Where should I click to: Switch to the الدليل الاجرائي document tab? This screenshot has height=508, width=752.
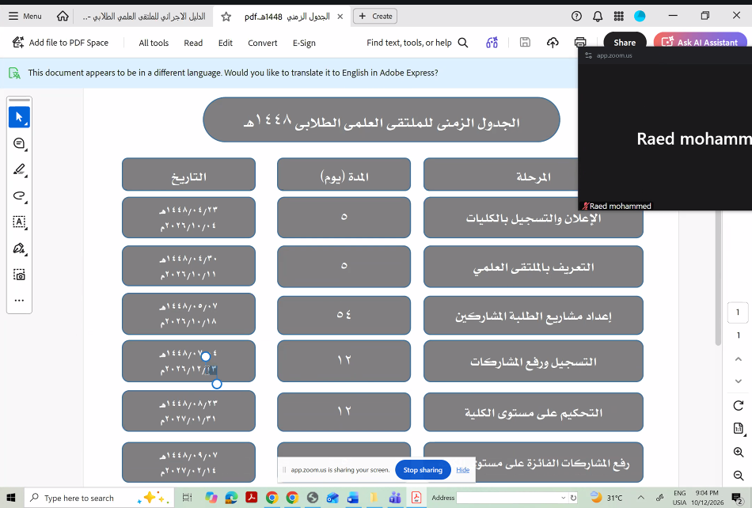point(144,17)
